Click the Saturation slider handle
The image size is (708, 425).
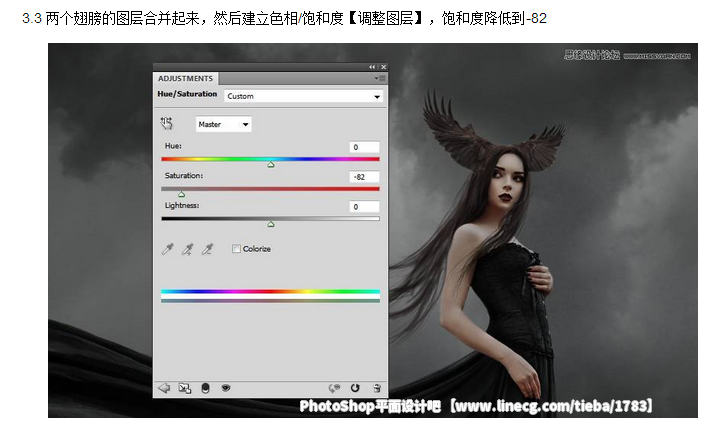pos(181,195)
